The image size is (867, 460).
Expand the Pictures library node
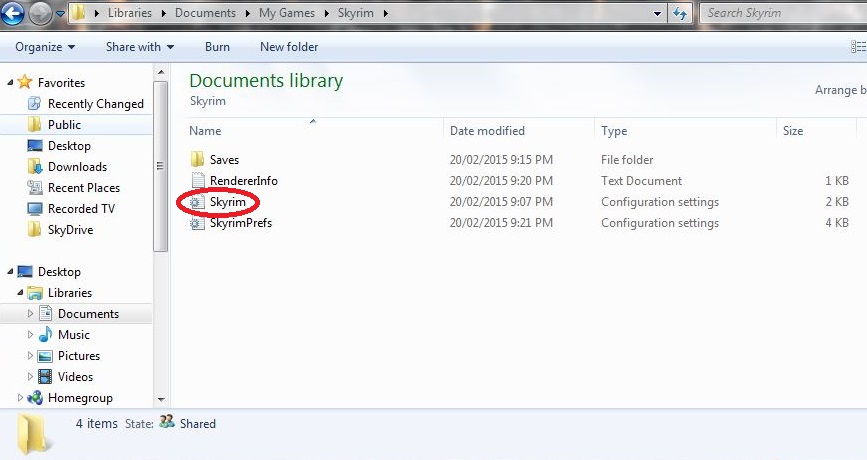[30, 356]
